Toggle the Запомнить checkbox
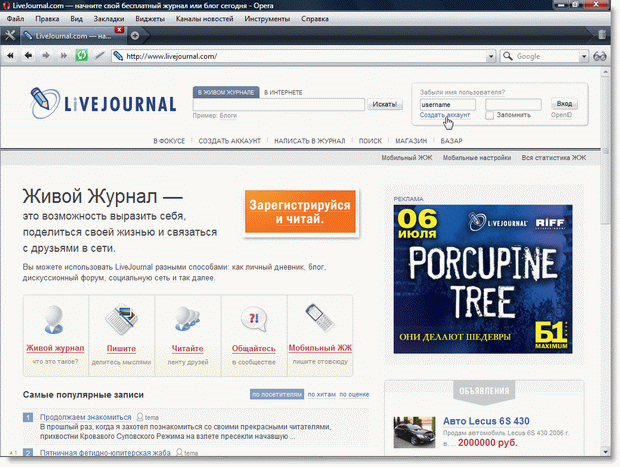 click(490, 115)
